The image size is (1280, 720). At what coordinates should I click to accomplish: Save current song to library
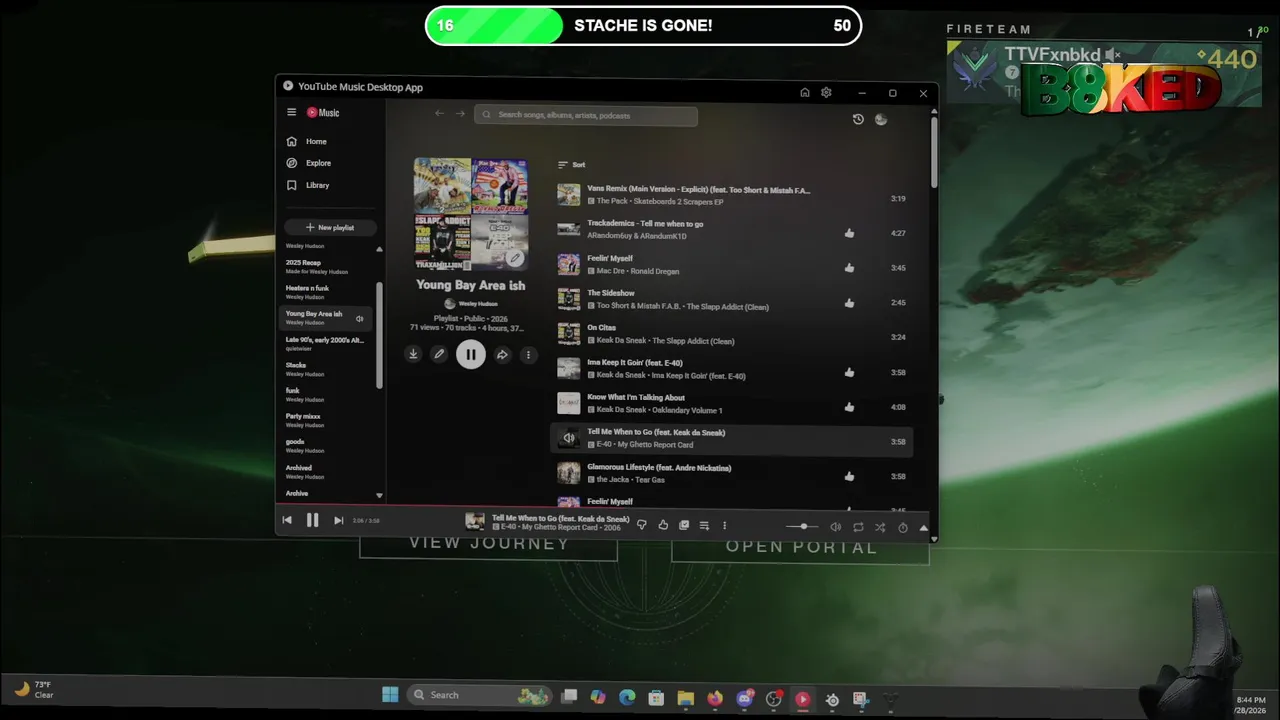click(x=684, y=525)
